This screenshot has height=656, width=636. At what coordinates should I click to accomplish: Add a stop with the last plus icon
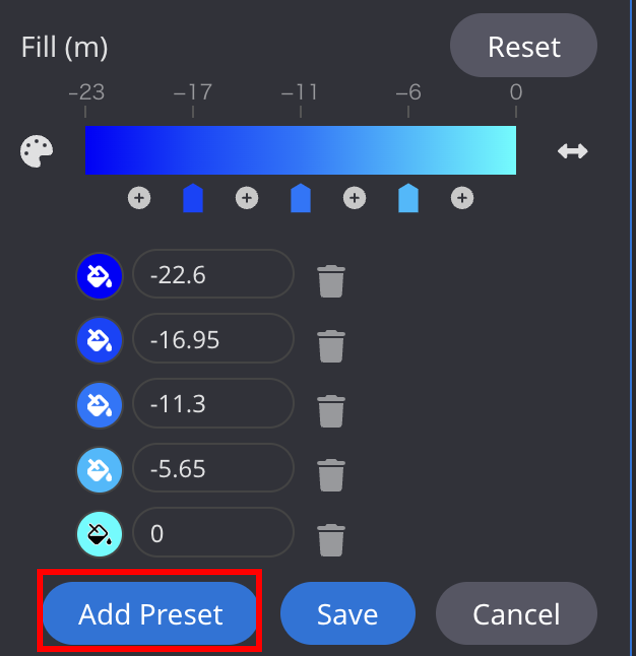click(462, 198)
